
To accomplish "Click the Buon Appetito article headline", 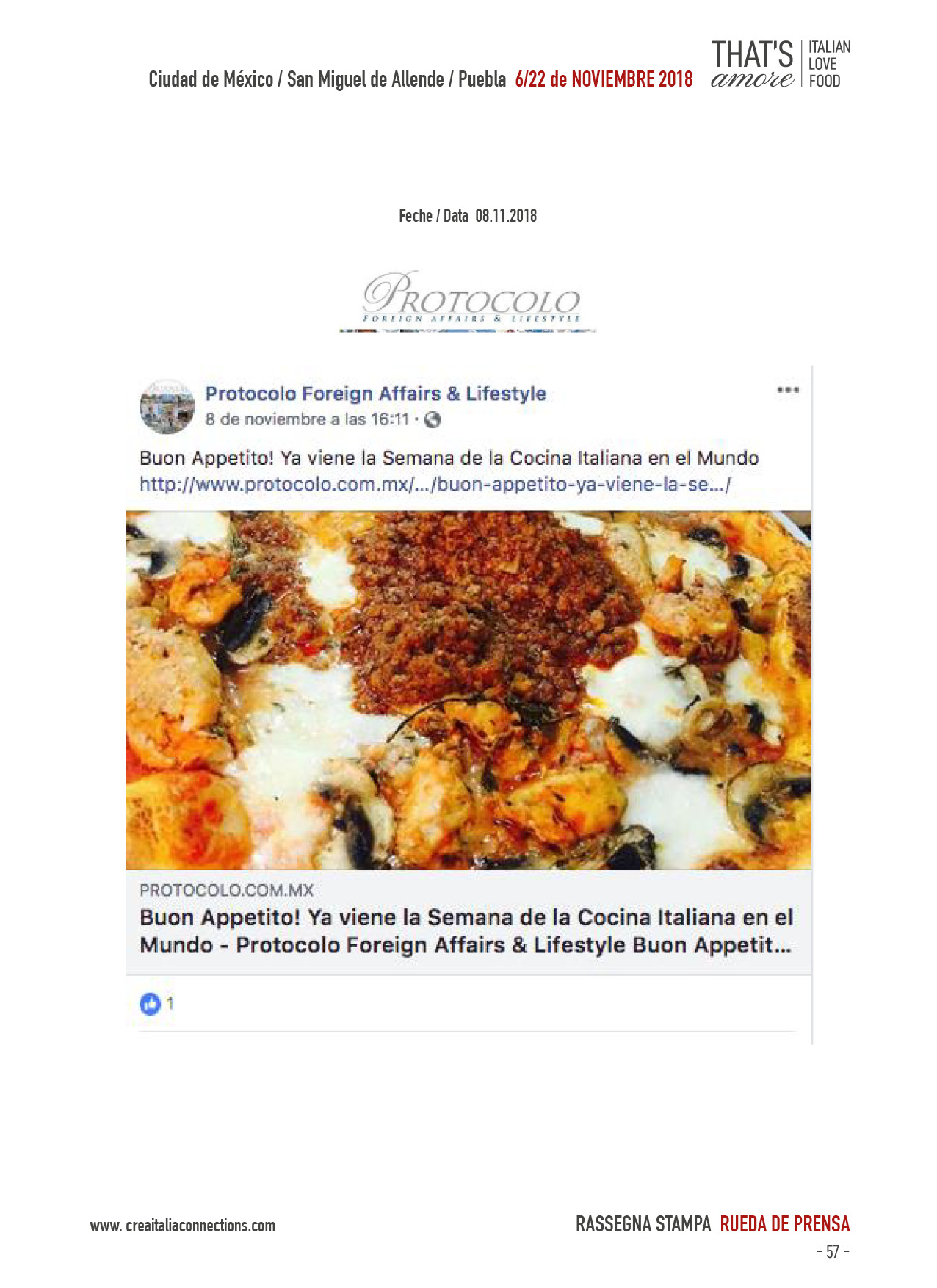I will pos(466,931).
